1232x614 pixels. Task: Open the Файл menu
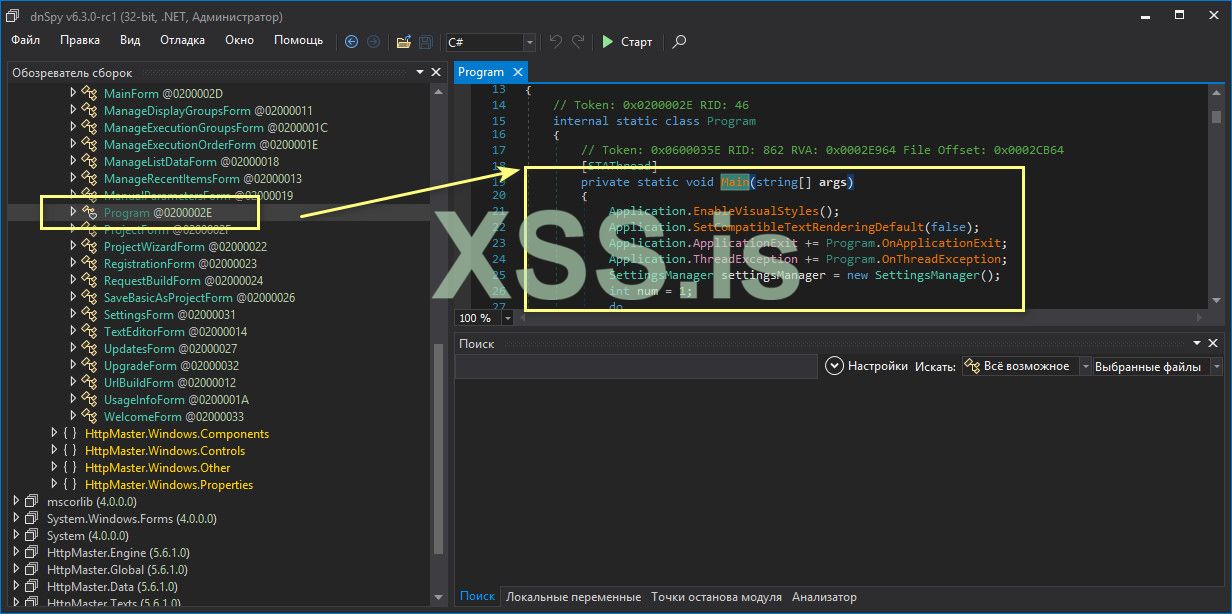click(x=26, y=40)
